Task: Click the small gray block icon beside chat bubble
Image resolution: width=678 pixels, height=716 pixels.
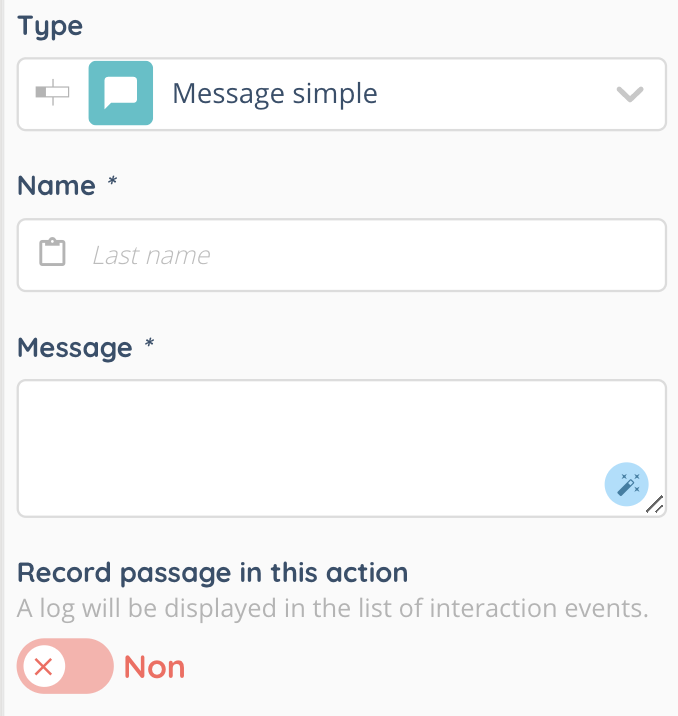Action: click(53, 93)
